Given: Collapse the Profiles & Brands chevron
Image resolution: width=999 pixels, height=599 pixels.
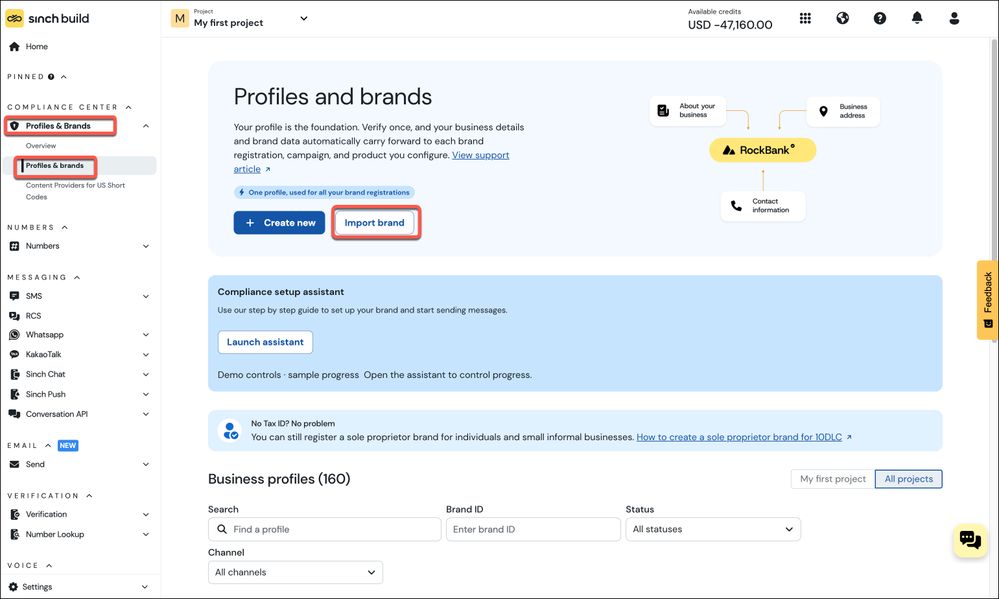Looking at the screenshot, I should coord(146,126).
